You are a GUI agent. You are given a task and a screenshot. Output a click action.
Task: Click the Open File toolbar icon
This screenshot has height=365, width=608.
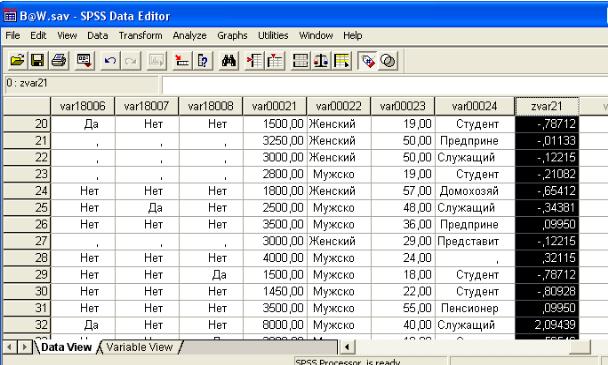pyautogui.click(x=17, y=61)
